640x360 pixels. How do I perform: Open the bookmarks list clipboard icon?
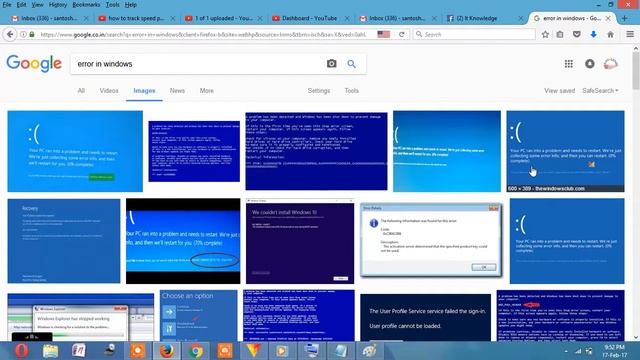pyautogui.click(x=560, y=35)
